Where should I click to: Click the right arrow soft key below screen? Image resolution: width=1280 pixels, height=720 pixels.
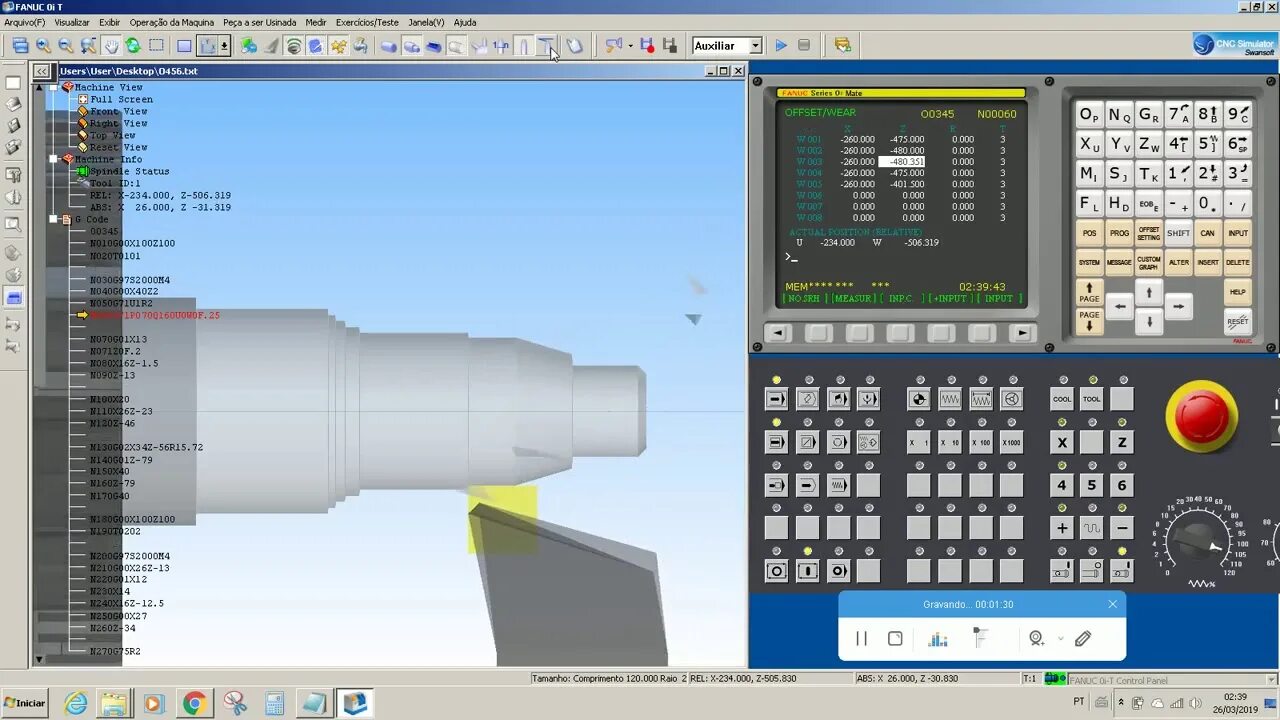tap(1021, 333)
